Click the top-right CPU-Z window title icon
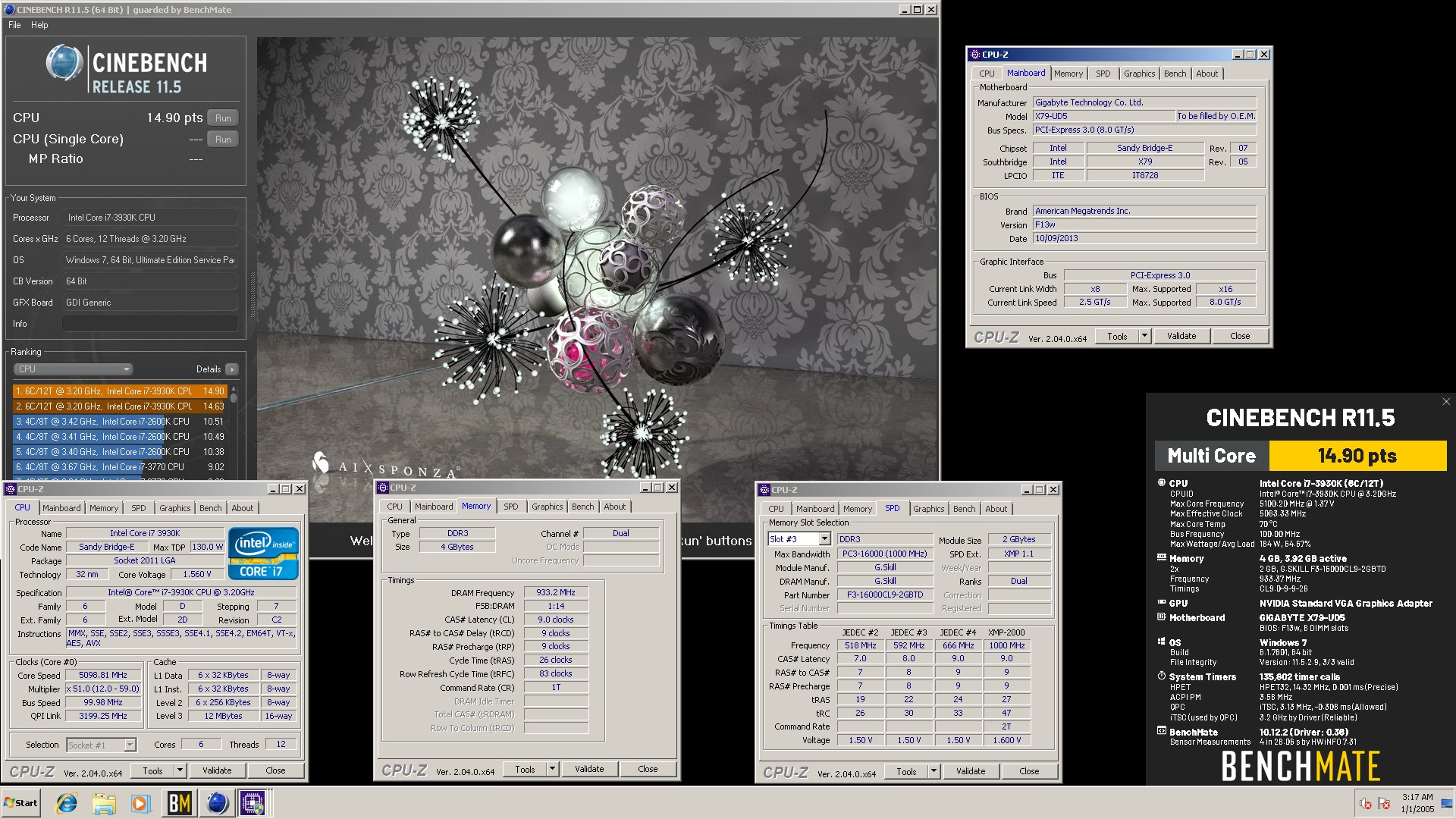Image resolution: width=1456 pixels, height=819 pixels. tap(975, 55)
